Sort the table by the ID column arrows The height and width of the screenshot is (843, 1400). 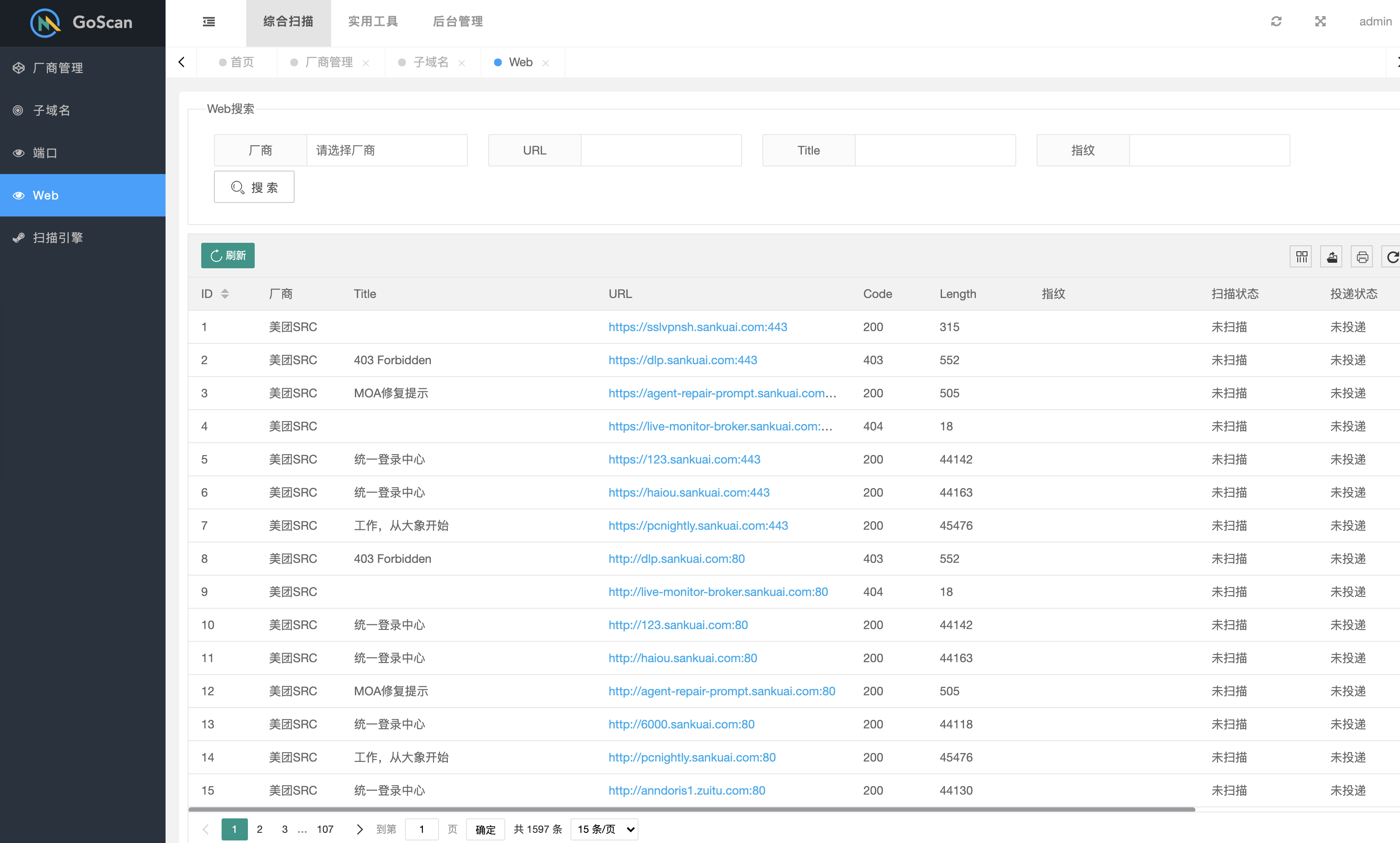pos(225,294)
